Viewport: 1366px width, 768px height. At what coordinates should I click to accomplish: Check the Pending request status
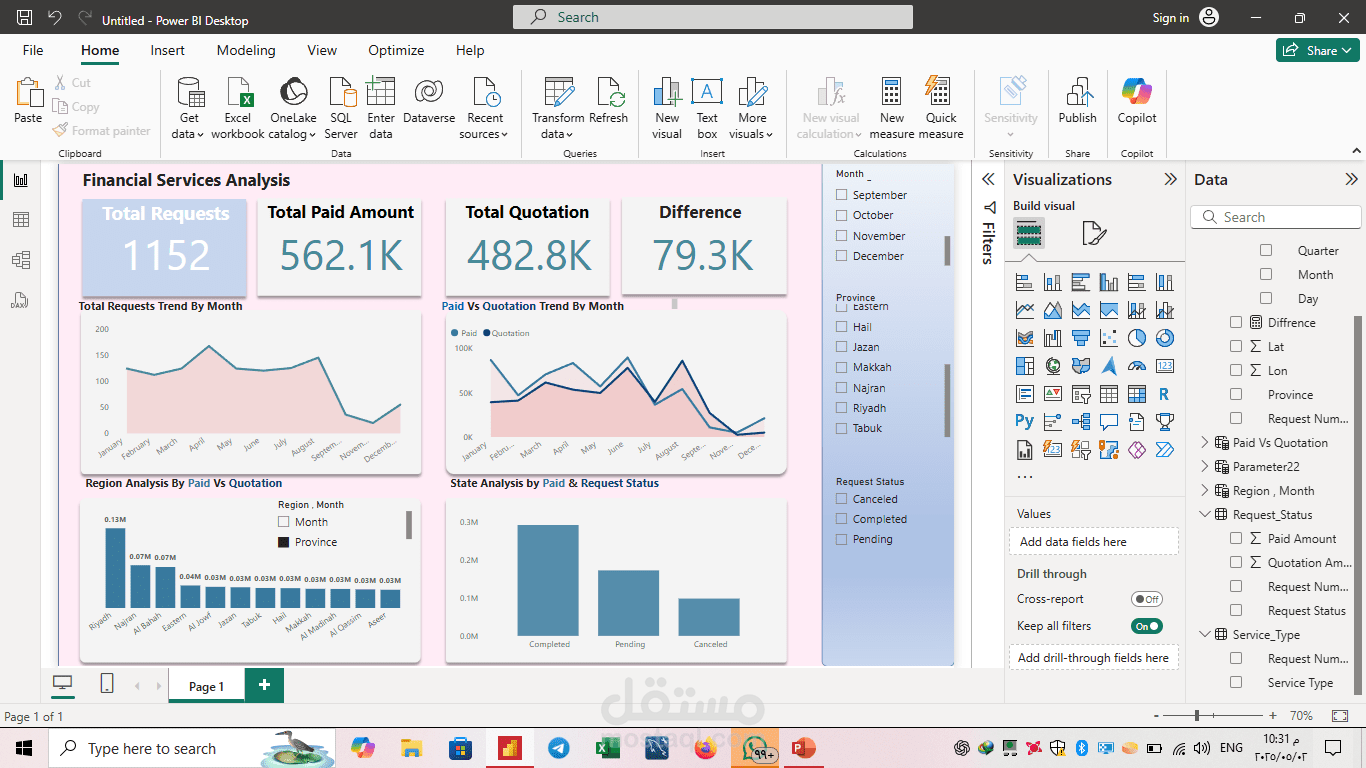[842, 539]
